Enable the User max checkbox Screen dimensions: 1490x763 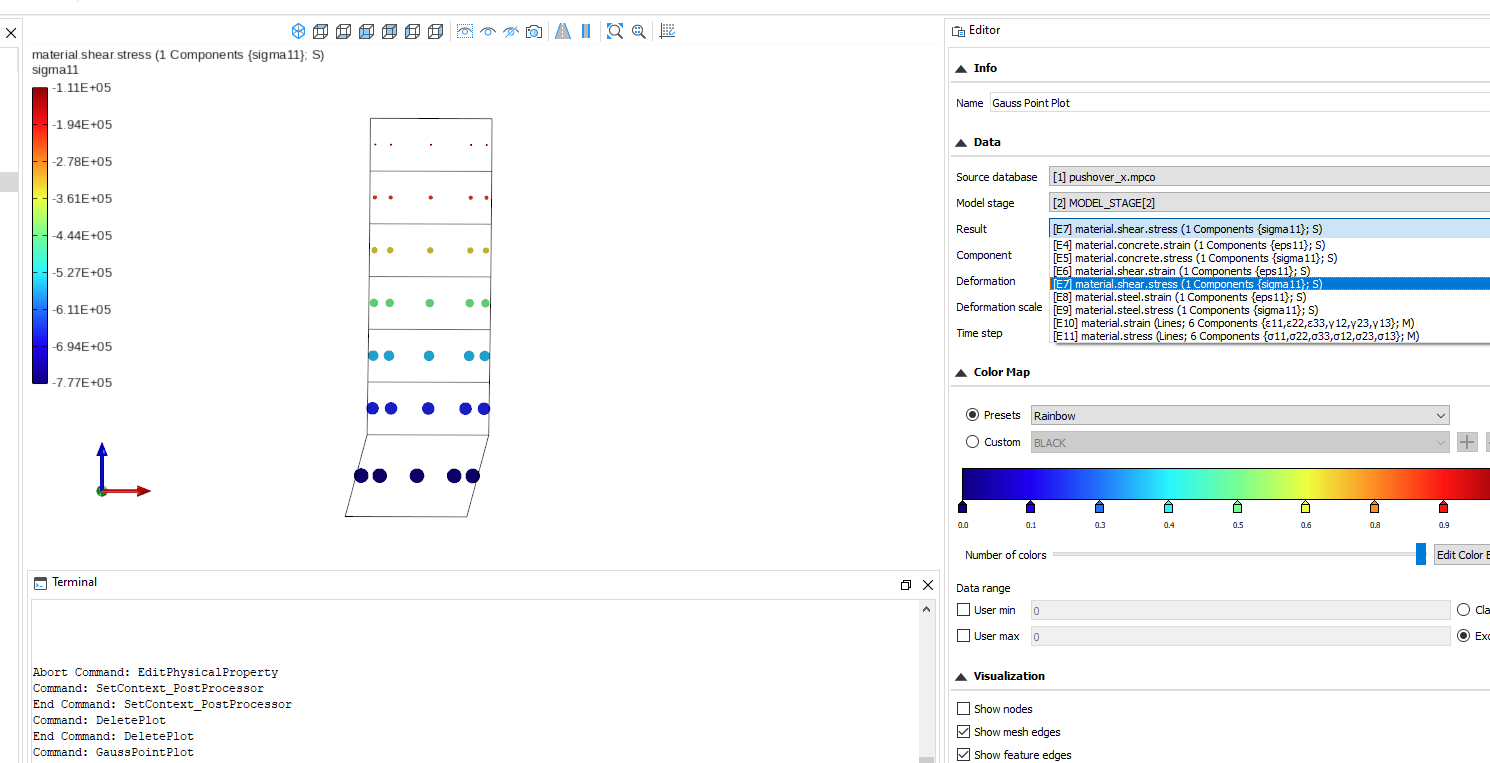point(964,636)
